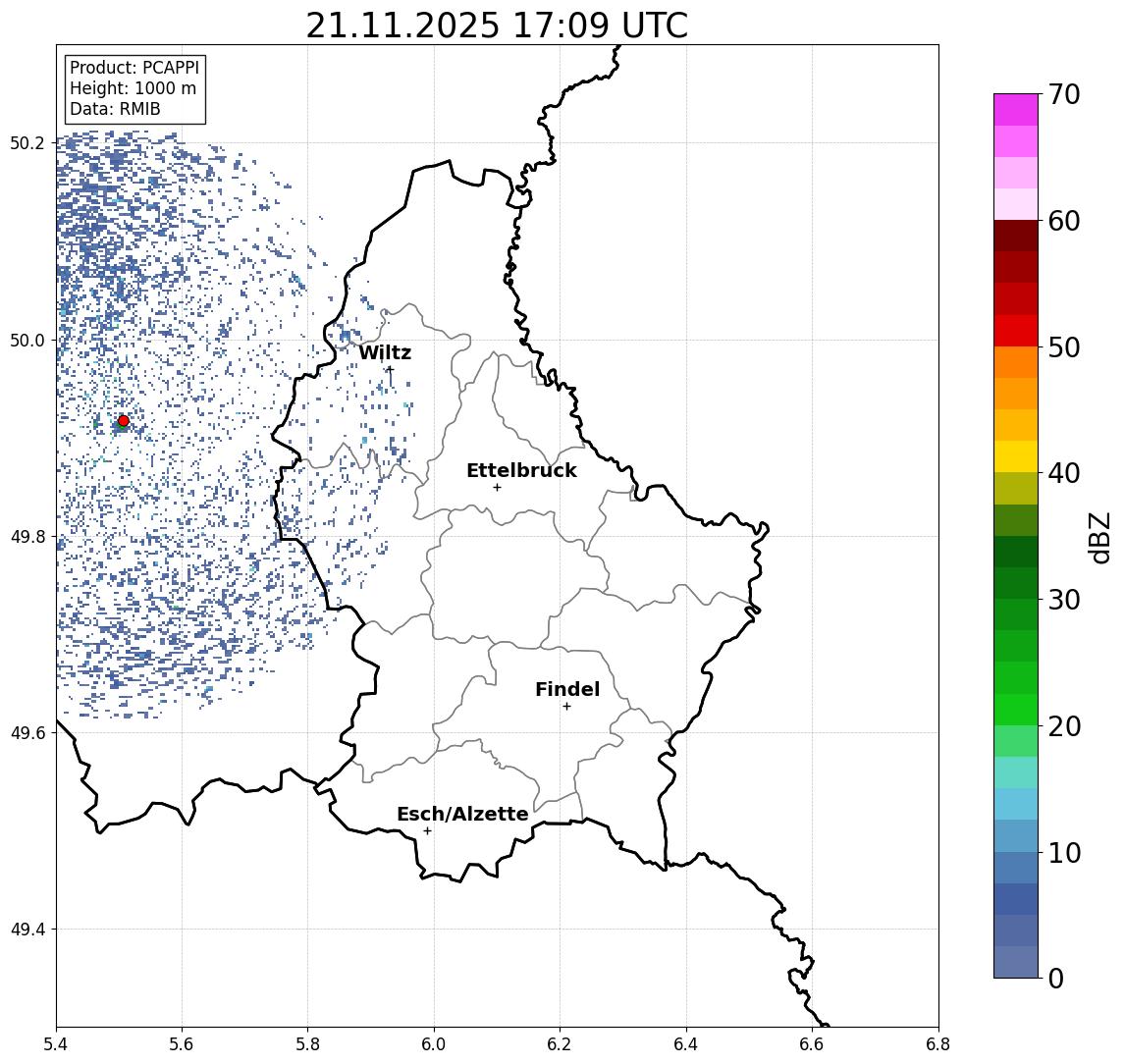Click the red radar location marker
1124x1064 pixels.
[124, 421]
